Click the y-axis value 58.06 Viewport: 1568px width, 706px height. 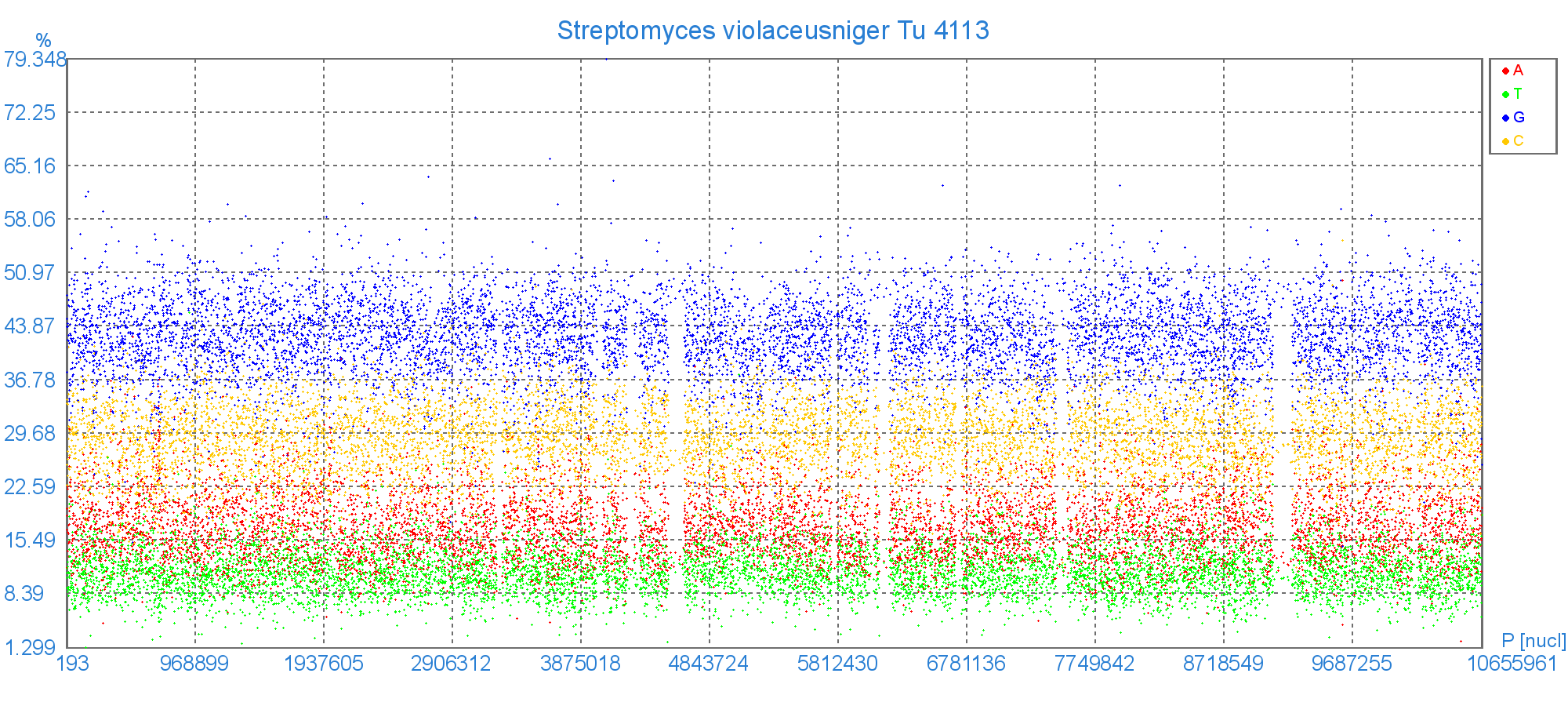[31, 220]
